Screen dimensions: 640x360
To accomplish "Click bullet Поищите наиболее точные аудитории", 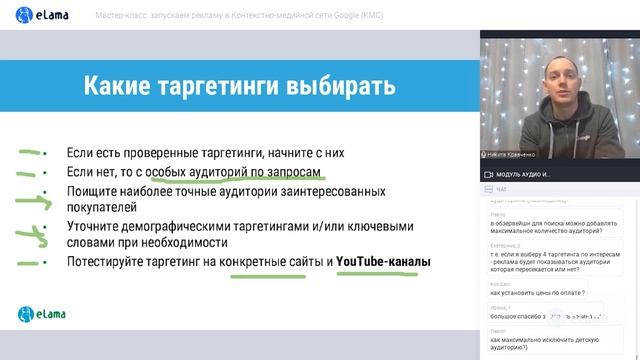I will click(x=226, y=199).
